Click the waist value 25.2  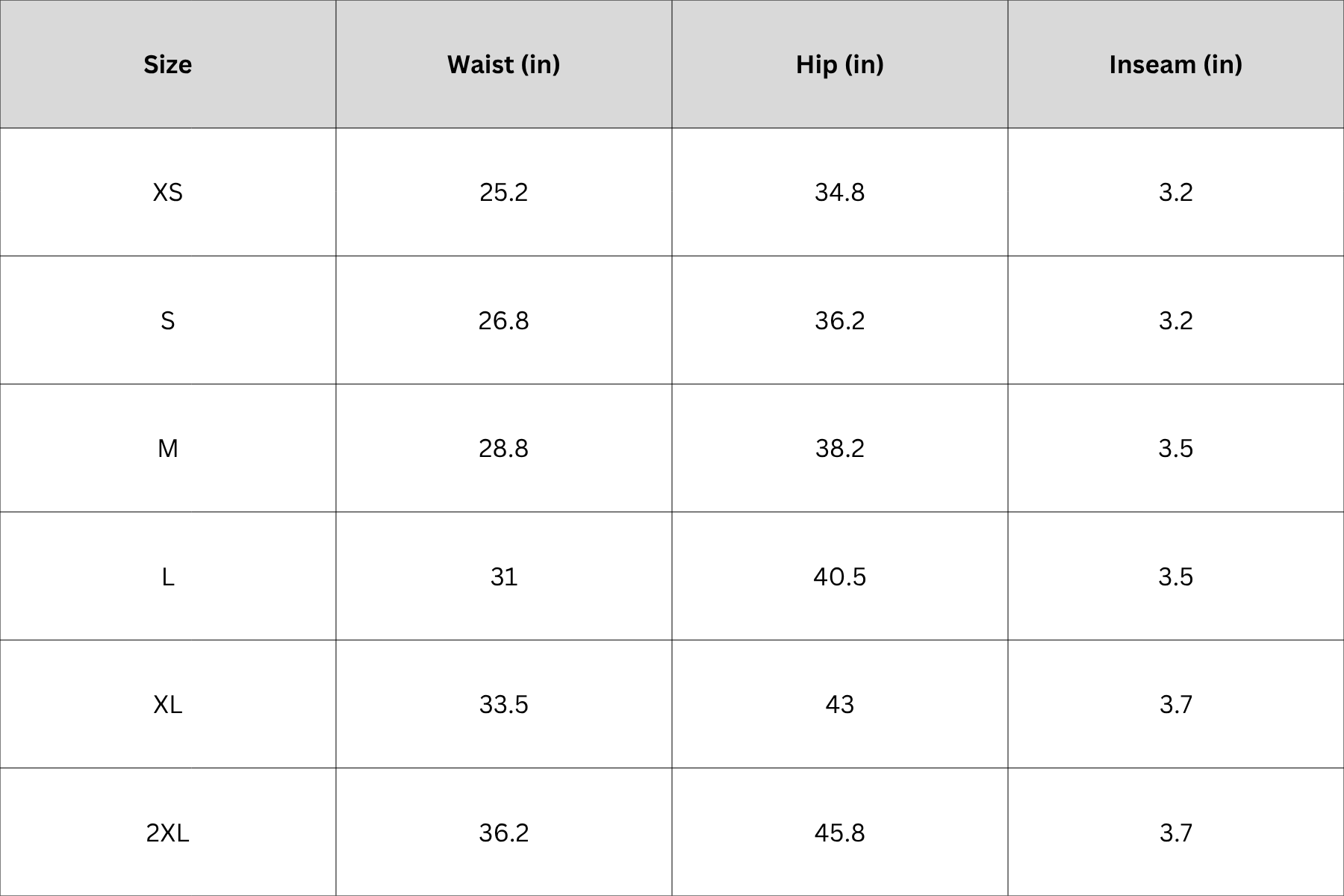pyautogui.click(x=503, y=193)
